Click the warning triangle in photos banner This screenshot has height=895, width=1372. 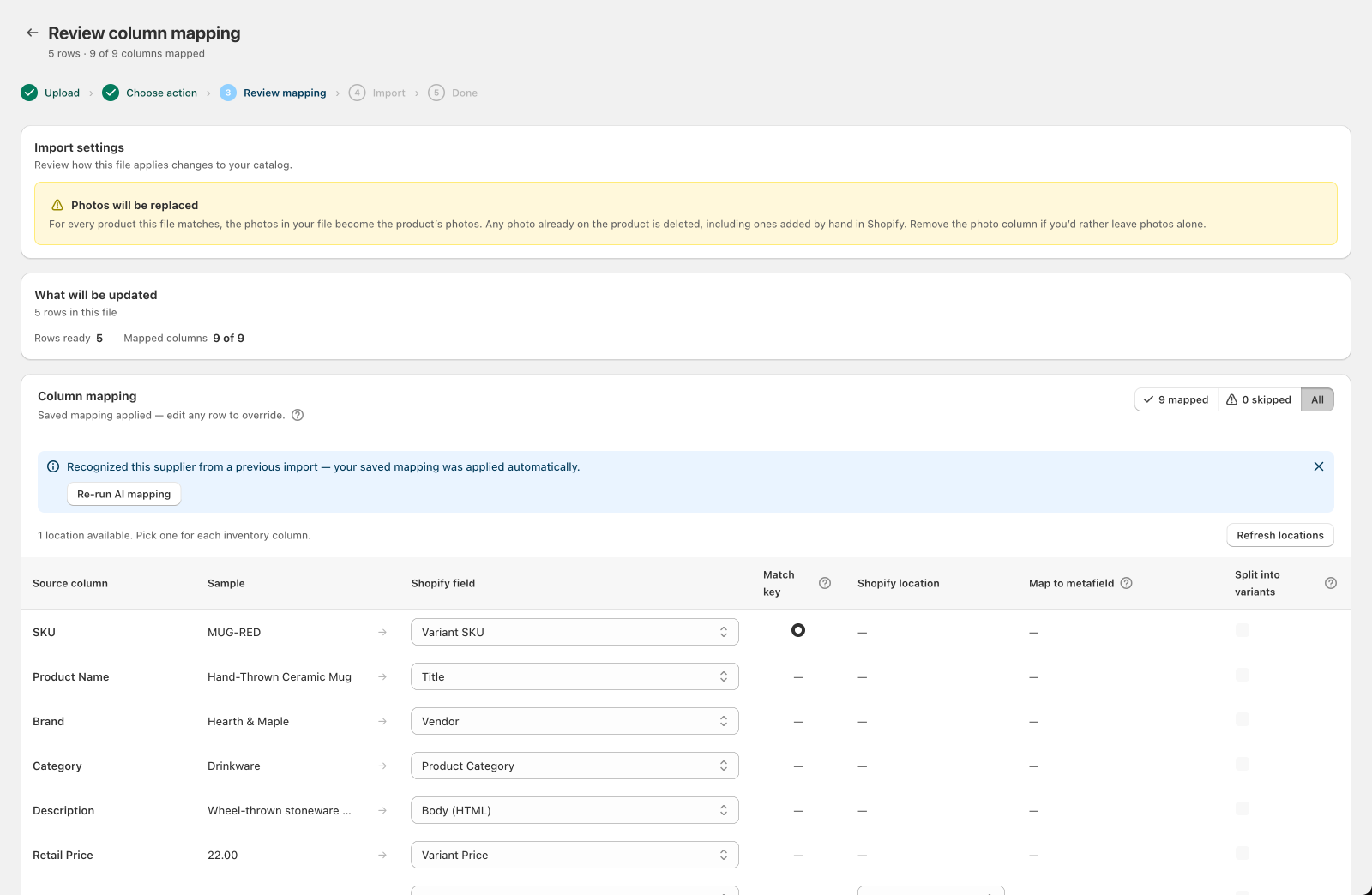coord(57,205)
